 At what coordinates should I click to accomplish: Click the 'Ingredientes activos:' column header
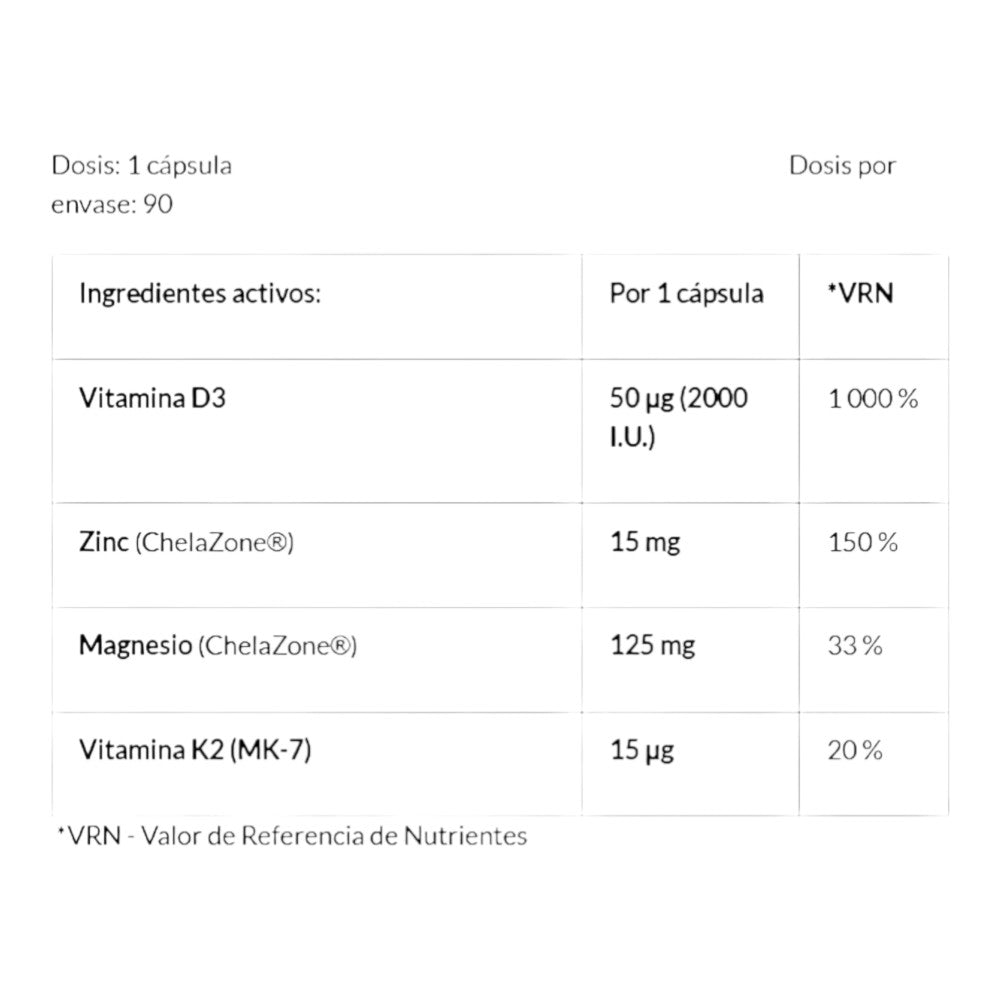[200, 294]
